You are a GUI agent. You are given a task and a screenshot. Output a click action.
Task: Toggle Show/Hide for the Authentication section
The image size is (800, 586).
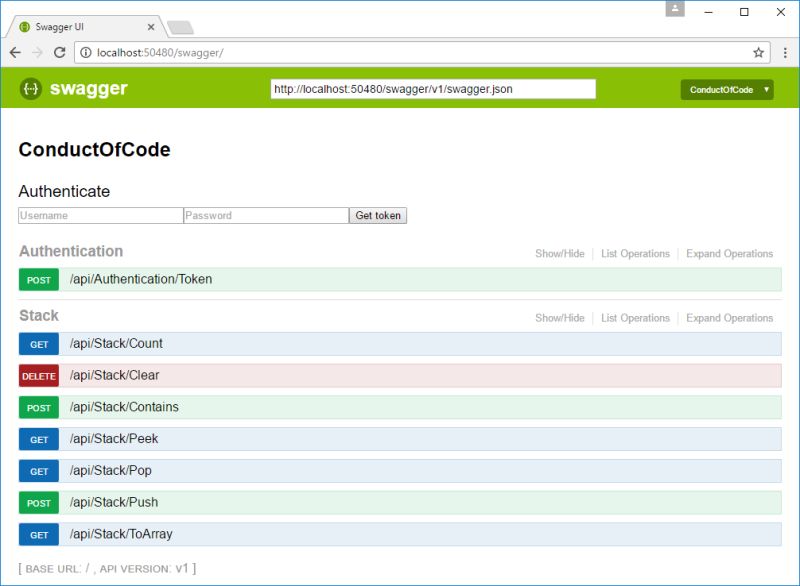click(560, 253)
